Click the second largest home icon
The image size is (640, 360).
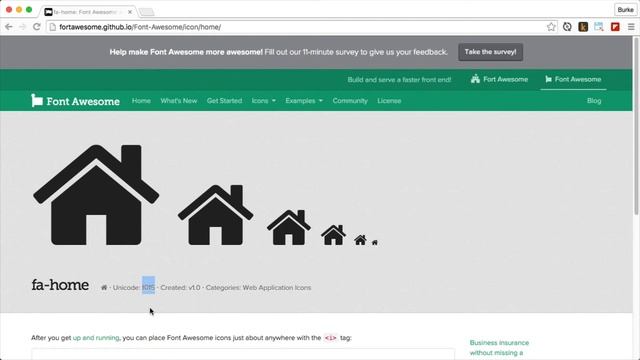(x=216, y=215)
